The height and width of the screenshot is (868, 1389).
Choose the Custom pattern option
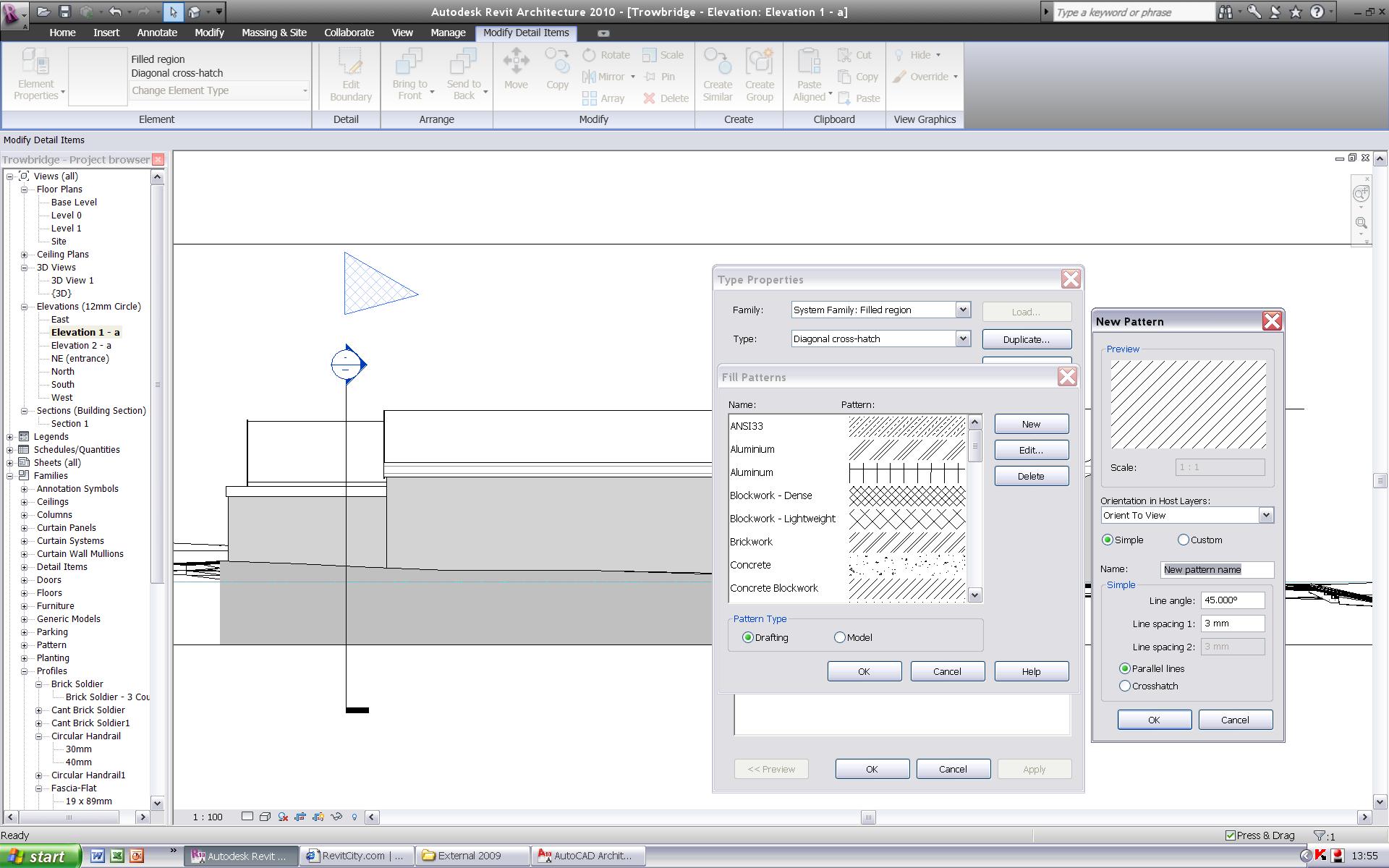(x=1184, y=540)
